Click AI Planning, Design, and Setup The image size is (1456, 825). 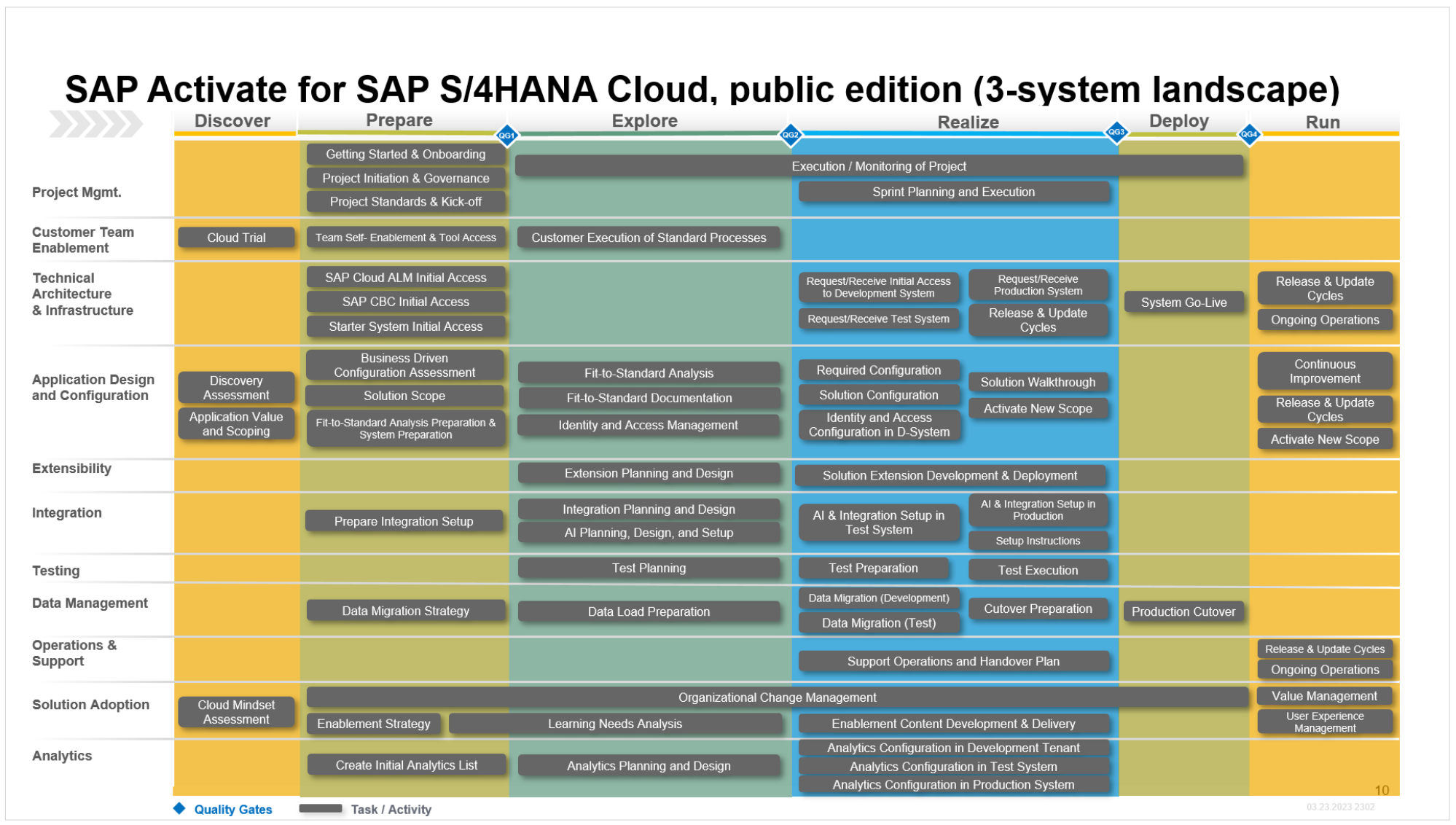coord(649,533)
